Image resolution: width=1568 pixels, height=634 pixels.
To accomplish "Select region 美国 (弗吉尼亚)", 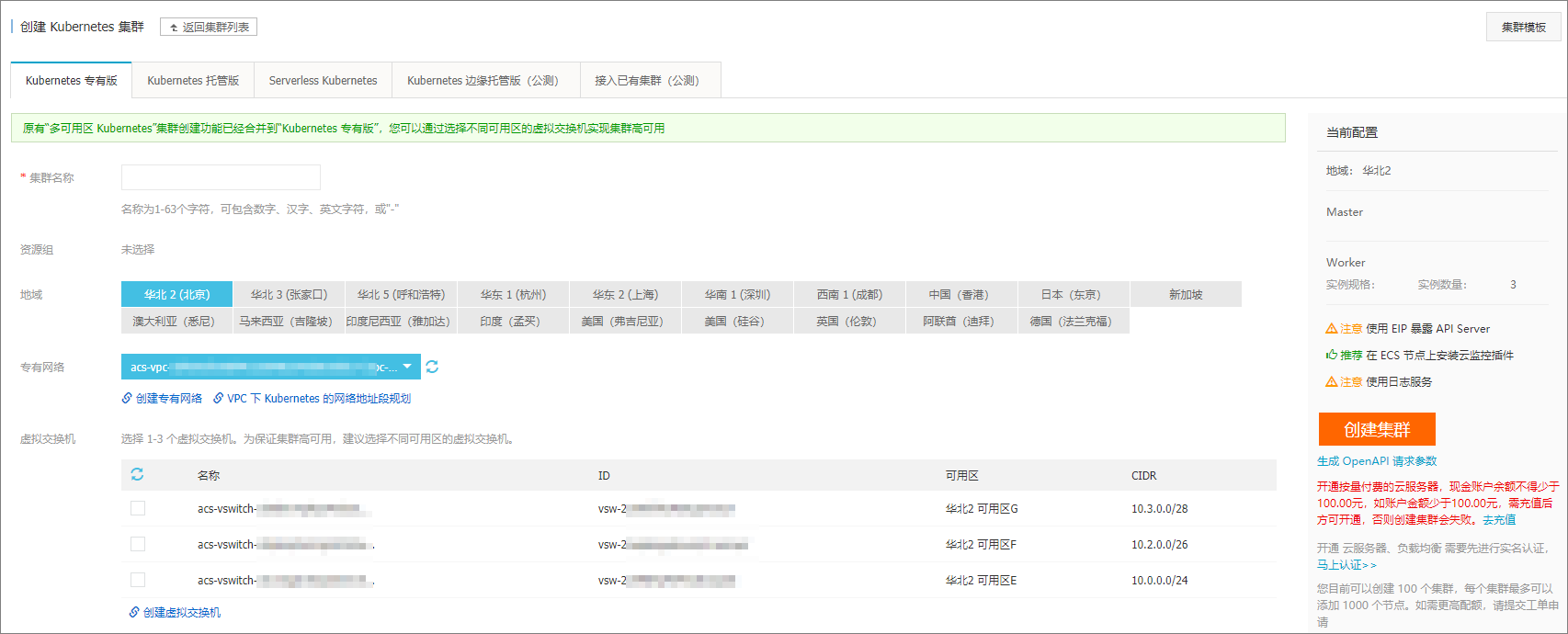I will coord(625,321).
